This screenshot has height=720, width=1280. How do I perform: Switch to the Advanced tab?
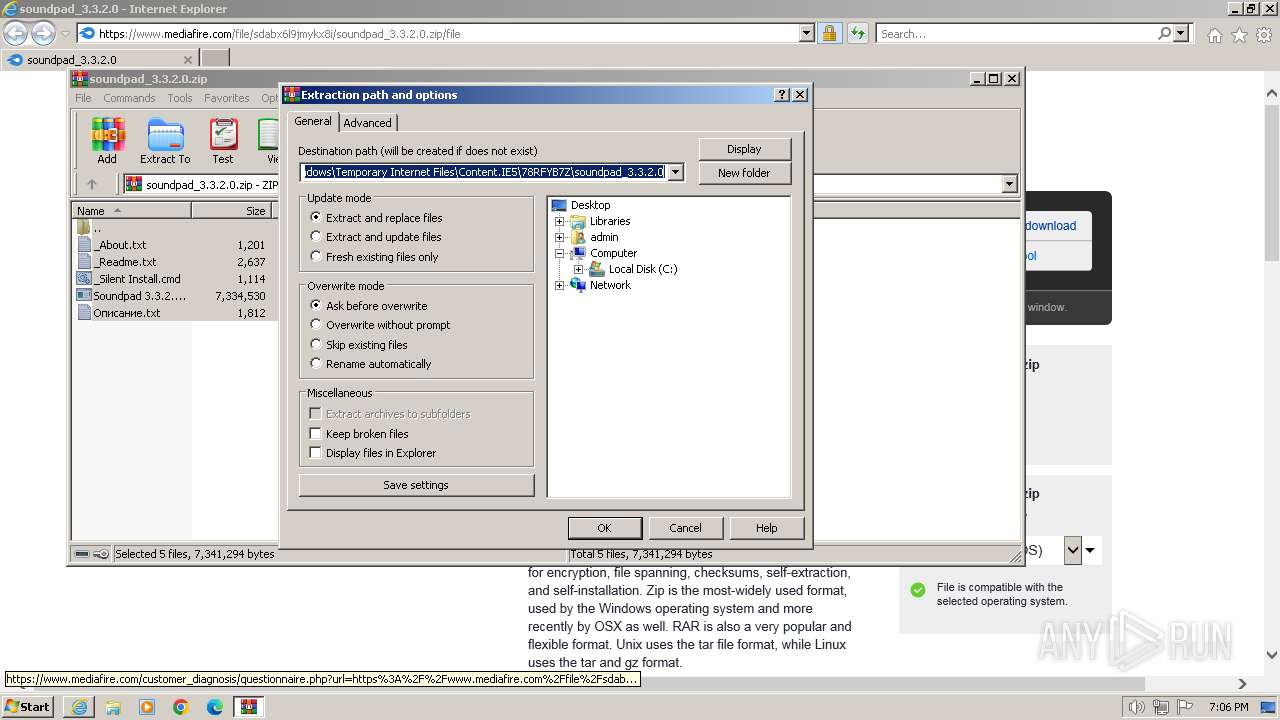pos(368,123)
